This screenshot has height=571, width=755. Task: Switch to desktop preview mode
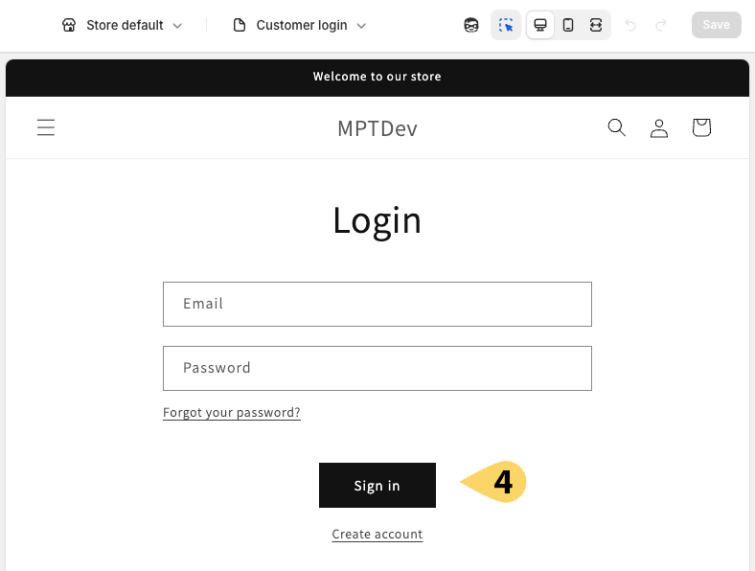(x=540, y=25)
